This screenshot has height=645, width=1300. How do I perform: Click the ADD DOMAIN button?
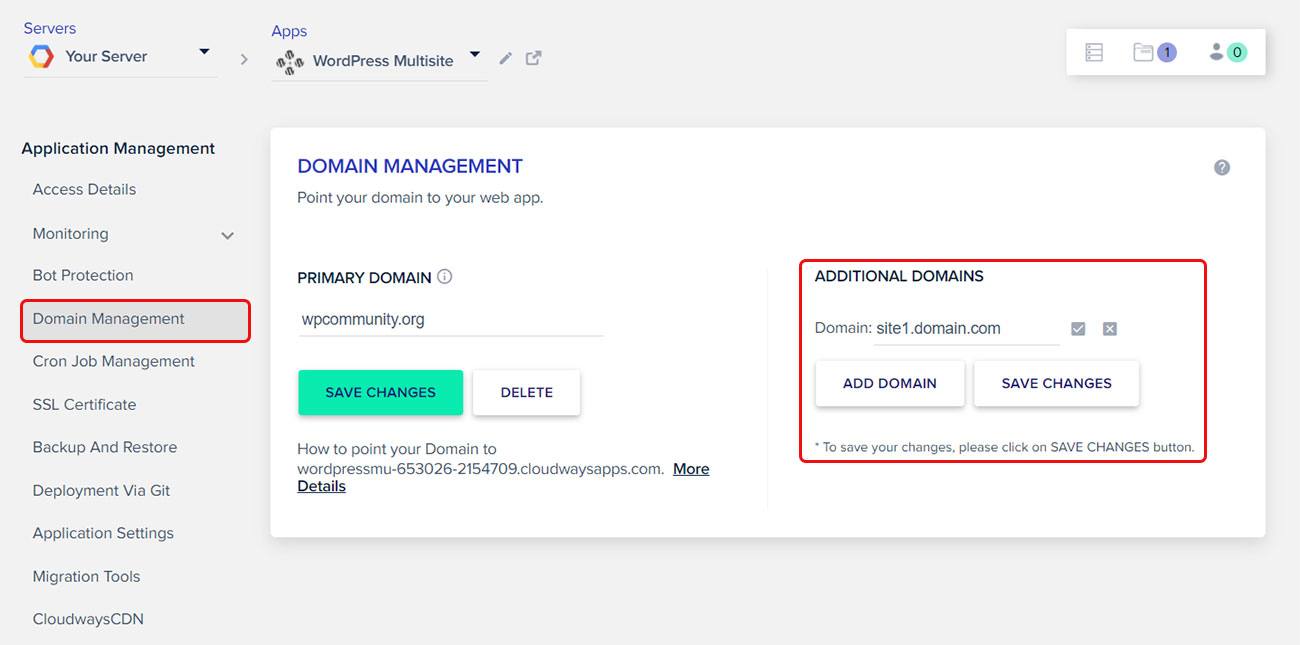coord(890,383)
